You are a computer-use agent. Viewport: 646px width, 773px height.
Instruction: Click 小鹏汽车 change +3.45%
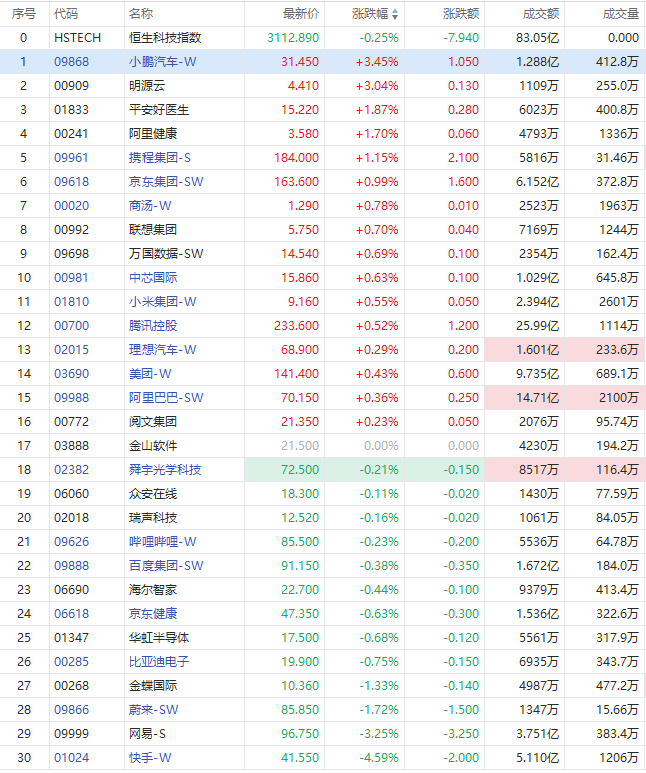(377, 62)
